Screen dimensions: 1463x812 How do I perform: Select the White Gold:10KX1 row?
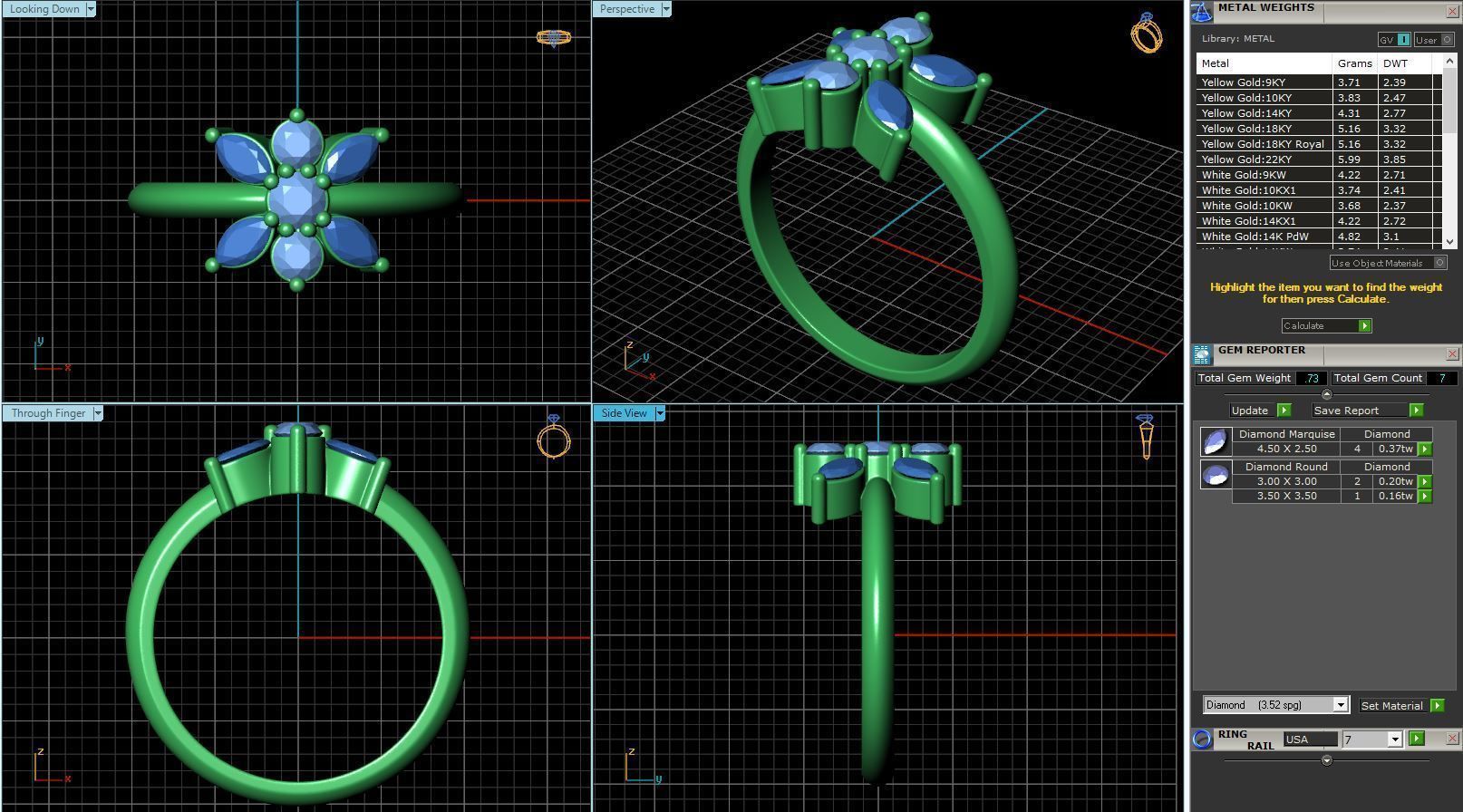point(1319,190)
